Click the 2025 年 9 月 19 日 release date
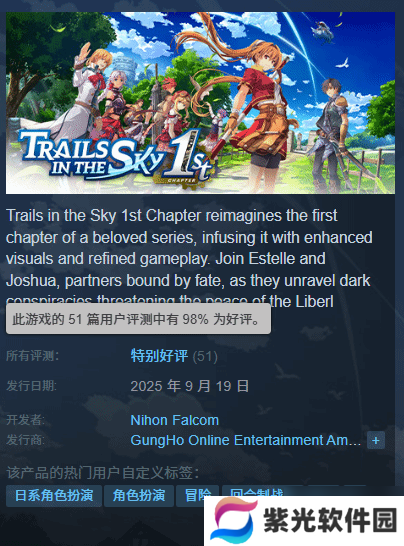Screen dimensions: 404x546 190,386
